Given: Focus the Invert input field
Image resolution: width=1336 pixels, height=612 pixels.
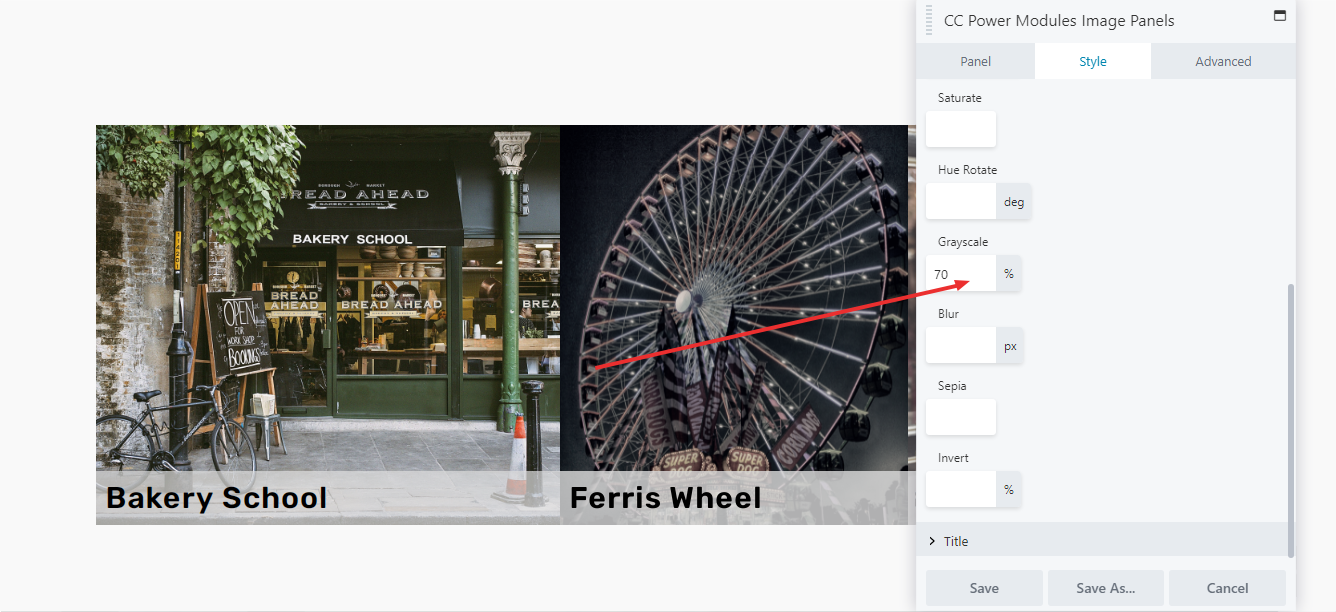Looking at the screenshot, I should (x=961, y=489).
